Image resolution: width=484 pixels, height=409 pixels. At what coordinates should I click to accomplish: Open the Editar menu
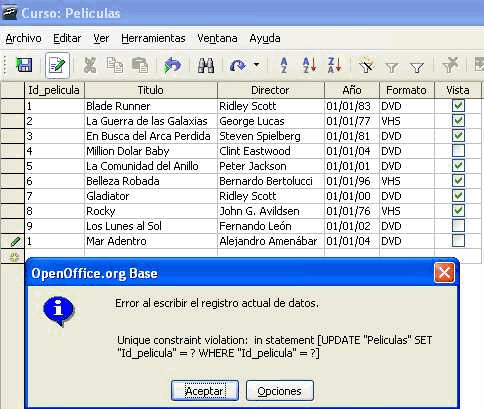tap(67, 38)
